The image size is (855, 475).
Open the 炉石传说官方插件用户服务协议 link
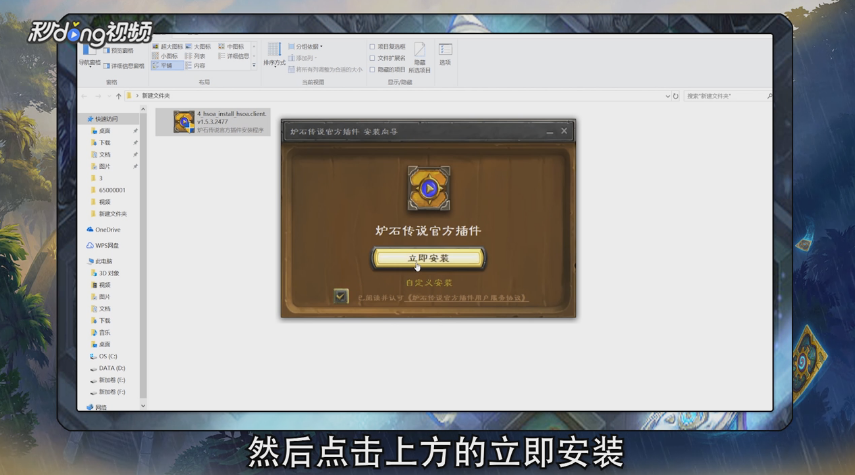point(468,298)
